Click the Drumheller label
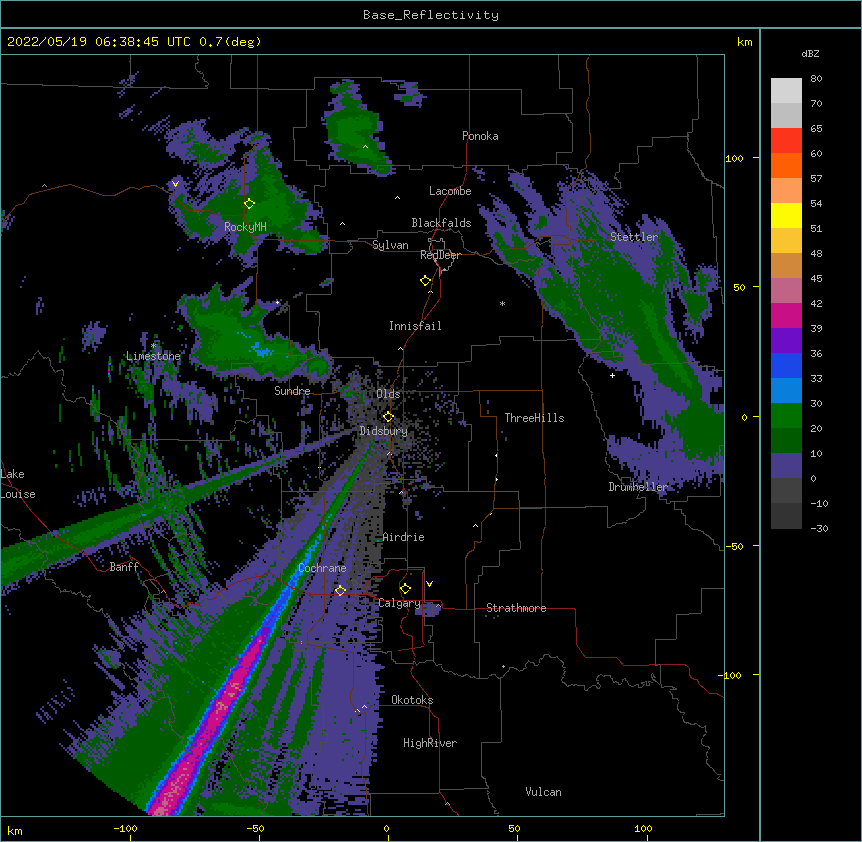 coord(638,487)
